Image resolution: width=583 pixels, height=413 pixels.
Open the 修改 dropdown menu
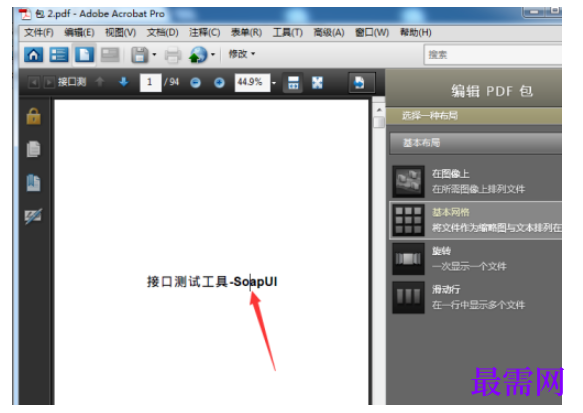[242, 54]
